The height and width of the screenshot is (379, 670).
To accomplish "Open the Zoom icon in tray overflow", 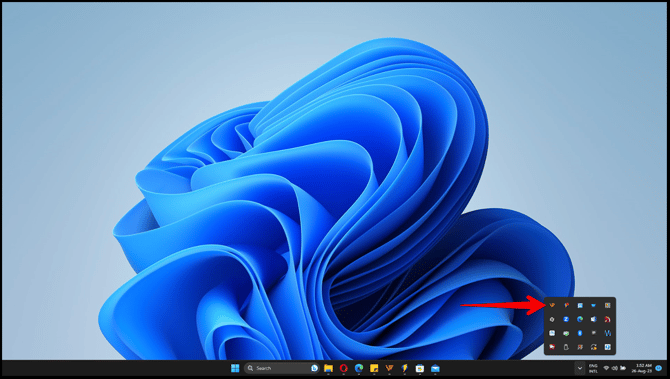I will pyautogui.click(x=566, y=319).
